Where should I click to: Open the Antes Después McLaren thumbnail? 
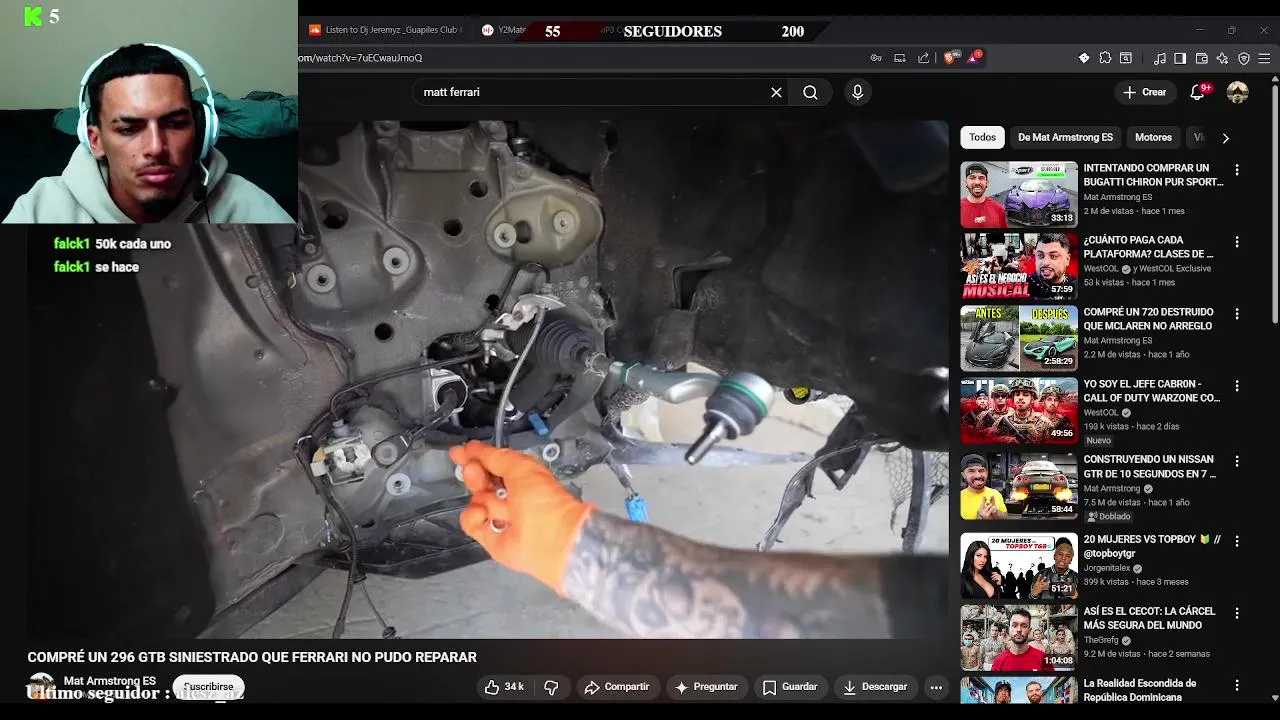pos(1019,339)
